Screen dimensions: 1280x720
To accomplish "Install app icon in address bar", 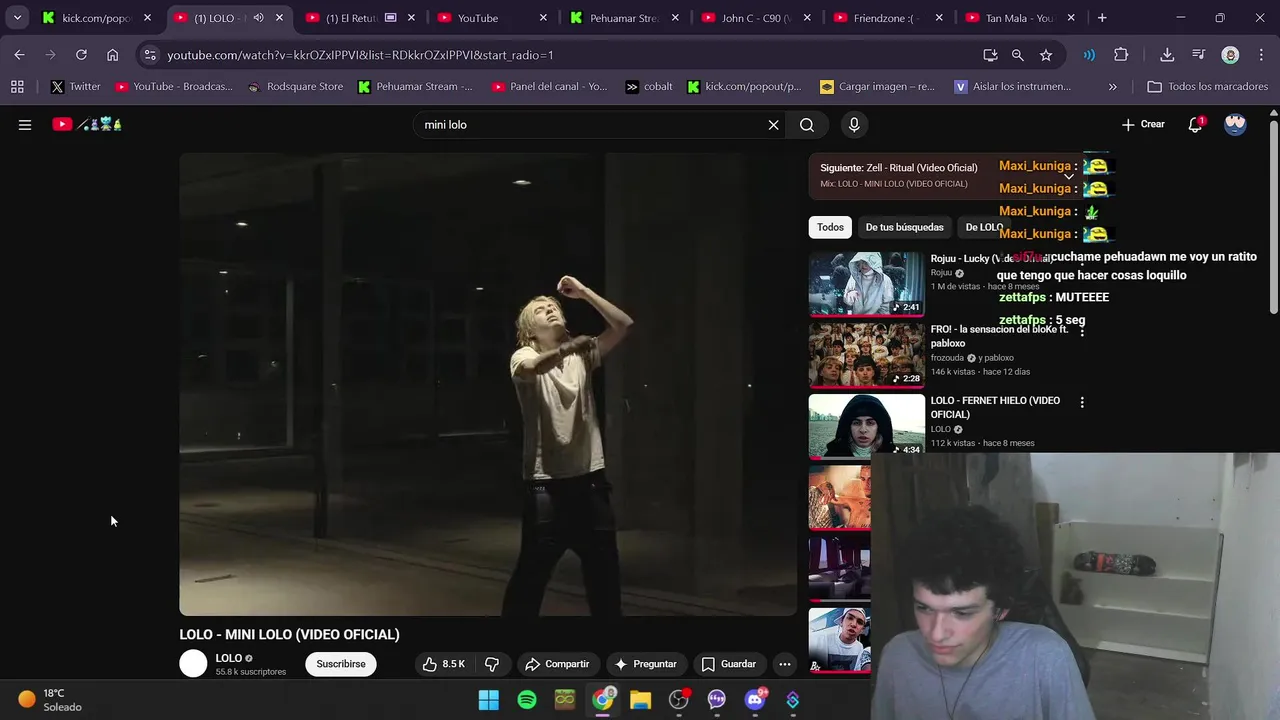I will [x=990, y=55].
